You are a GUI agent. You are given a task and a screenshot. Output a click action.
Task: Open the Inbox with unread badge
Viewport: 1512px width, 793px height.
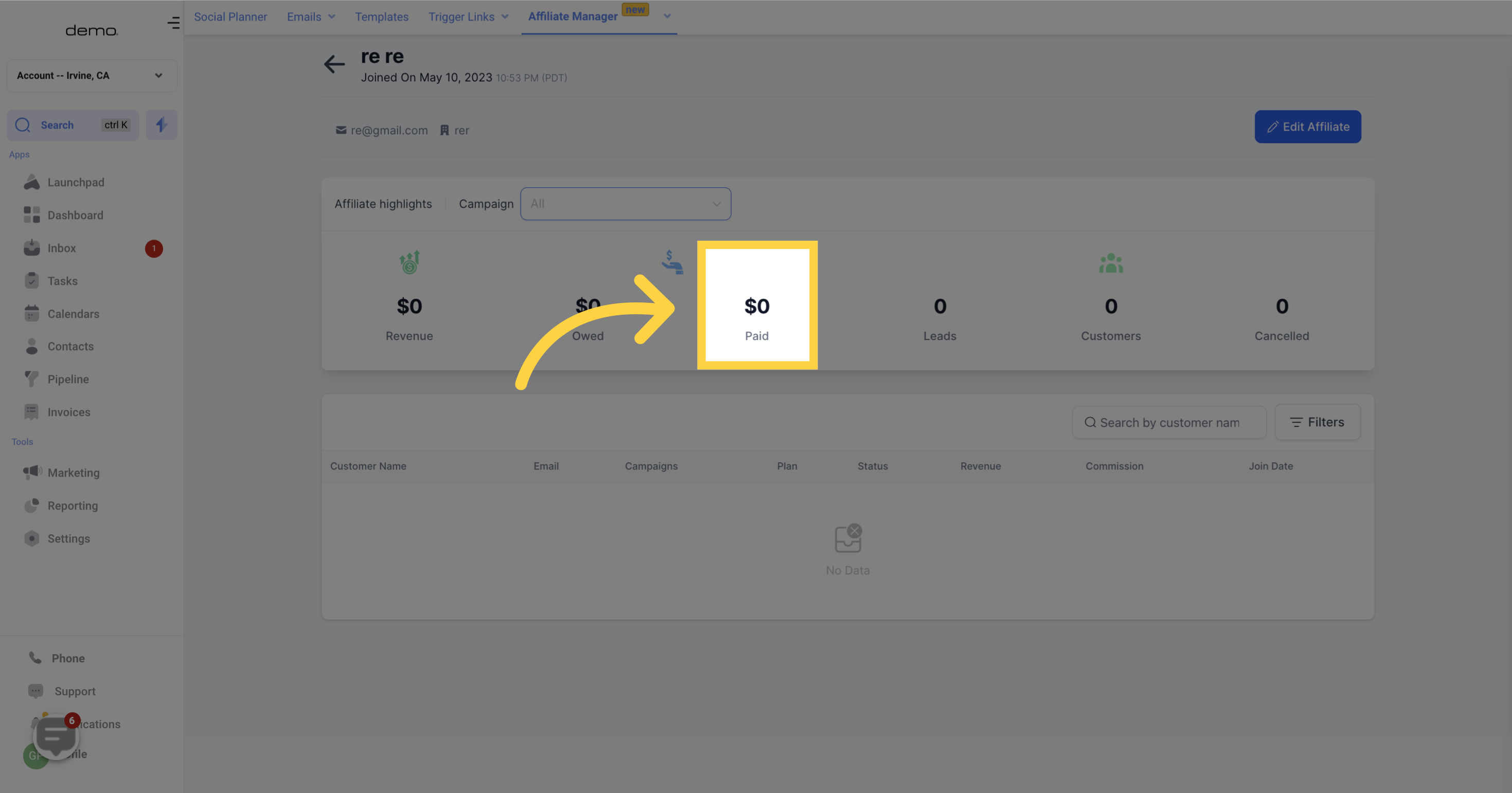(62, 248)
